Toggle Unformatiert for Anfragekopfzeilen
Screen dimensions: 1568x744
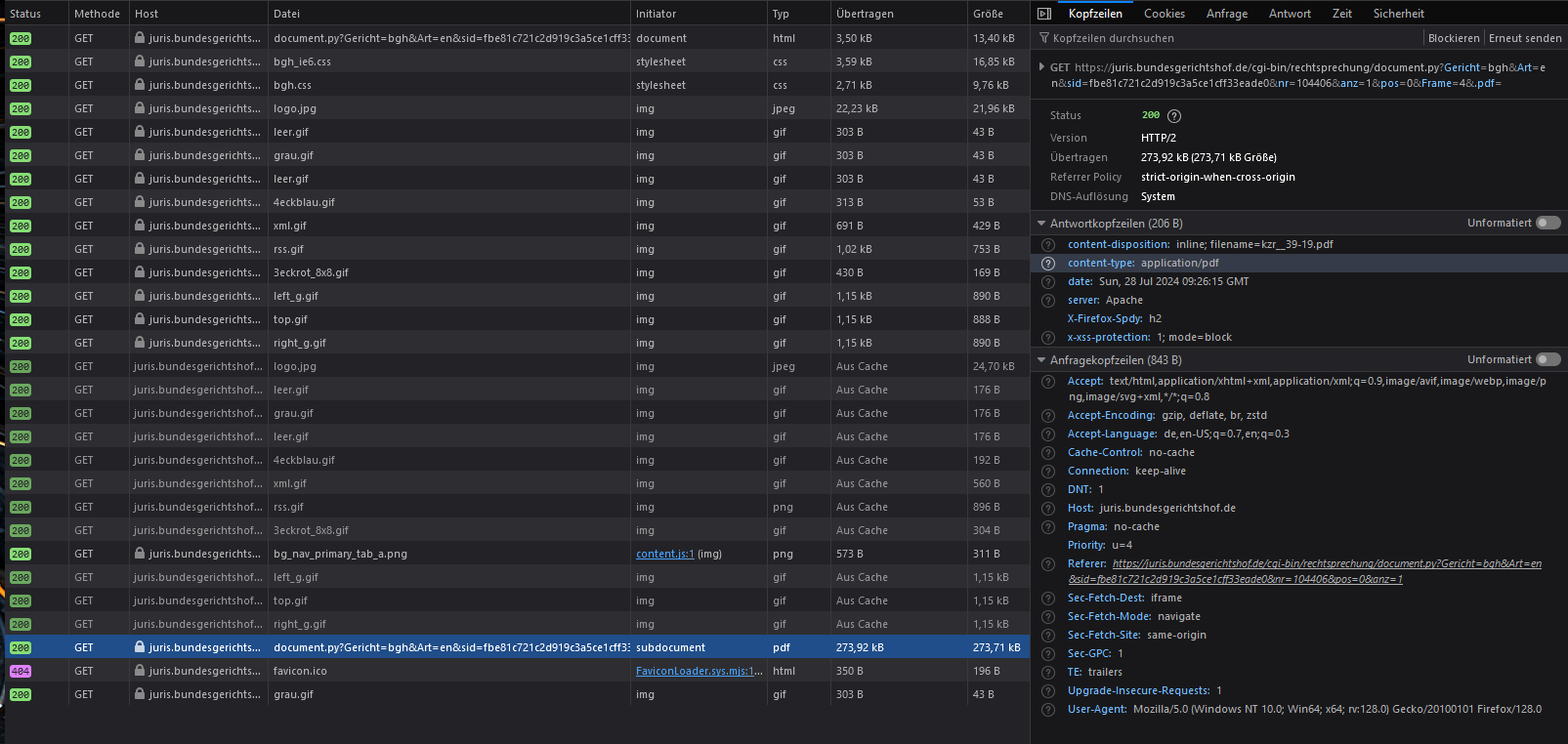tap(1547, 360)
